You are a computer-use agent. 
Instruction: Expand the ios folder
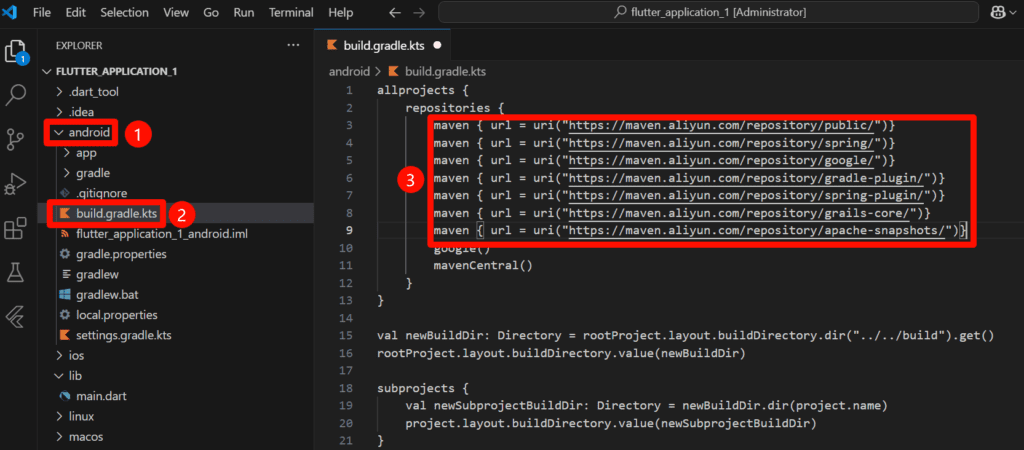pos(76,355)
